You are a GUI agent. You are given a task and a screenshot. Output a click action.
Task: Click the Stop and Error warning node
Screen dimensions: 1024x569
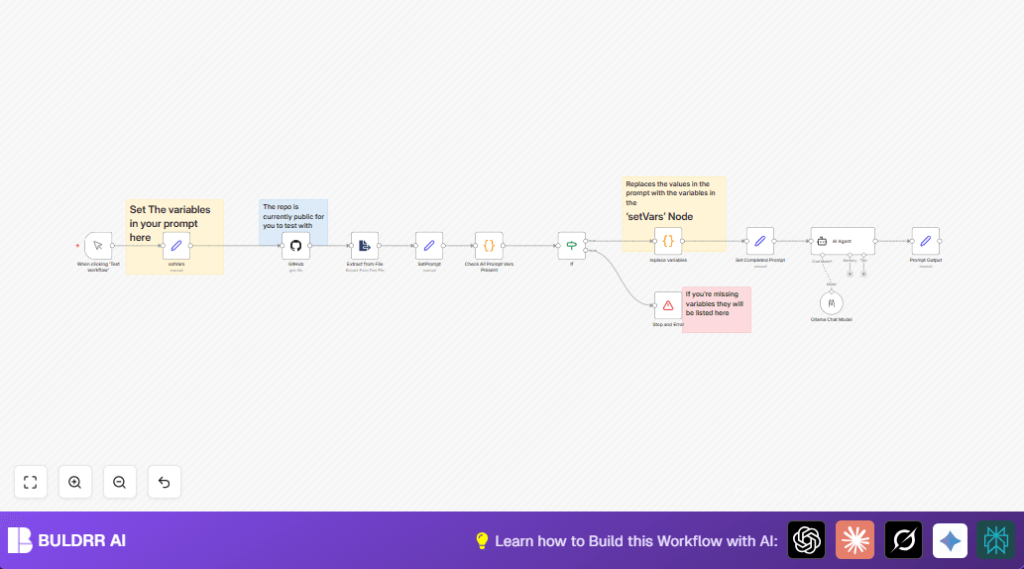(668, 305)
